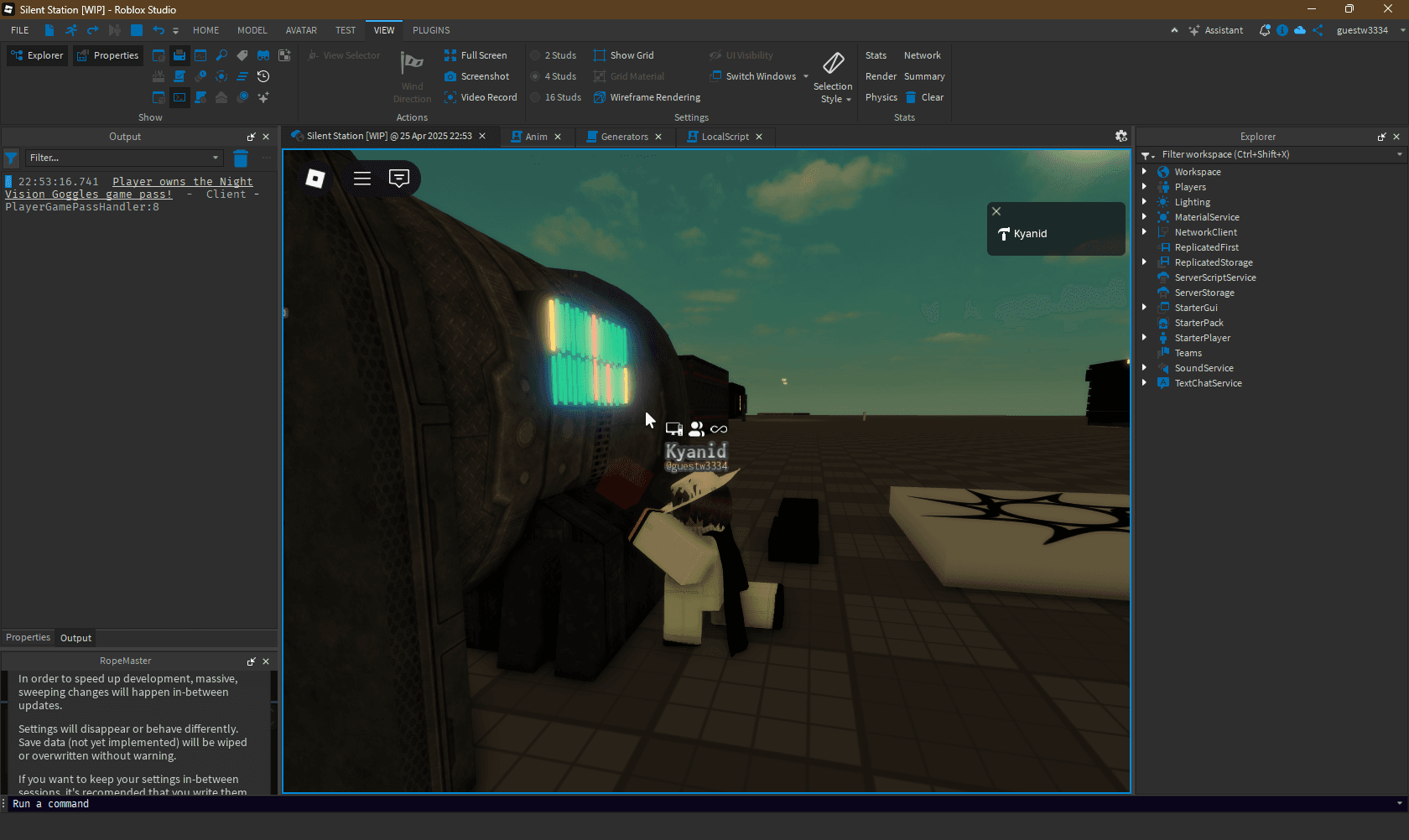Open the Roblox menu icon in viewport
The height and width of the screenshot is (840, 1409).
pos(315,179)
